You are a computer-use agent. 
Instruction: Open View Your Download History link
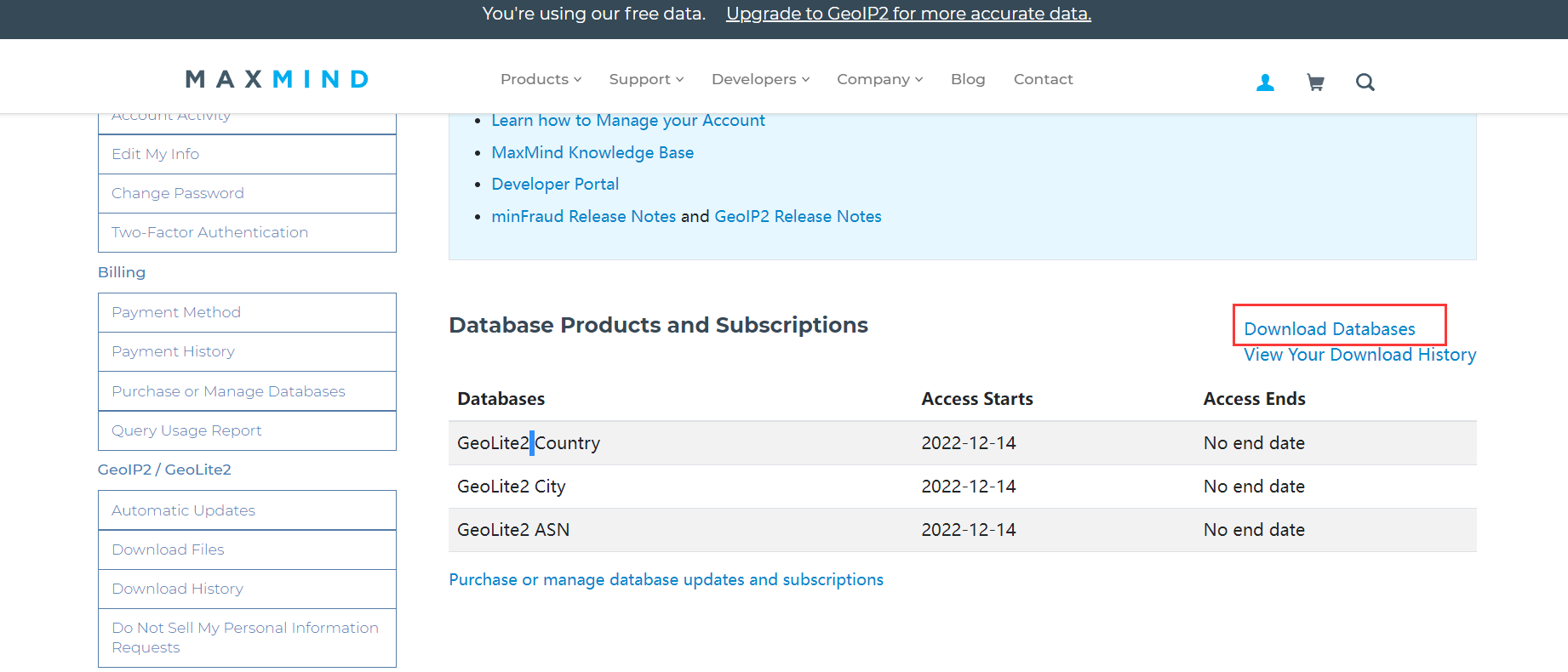point(1359,355)
